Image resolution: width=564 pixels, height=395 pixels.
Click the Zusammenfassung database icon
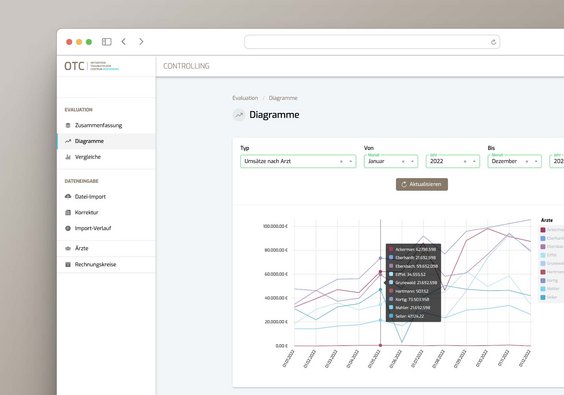[68, 125]
